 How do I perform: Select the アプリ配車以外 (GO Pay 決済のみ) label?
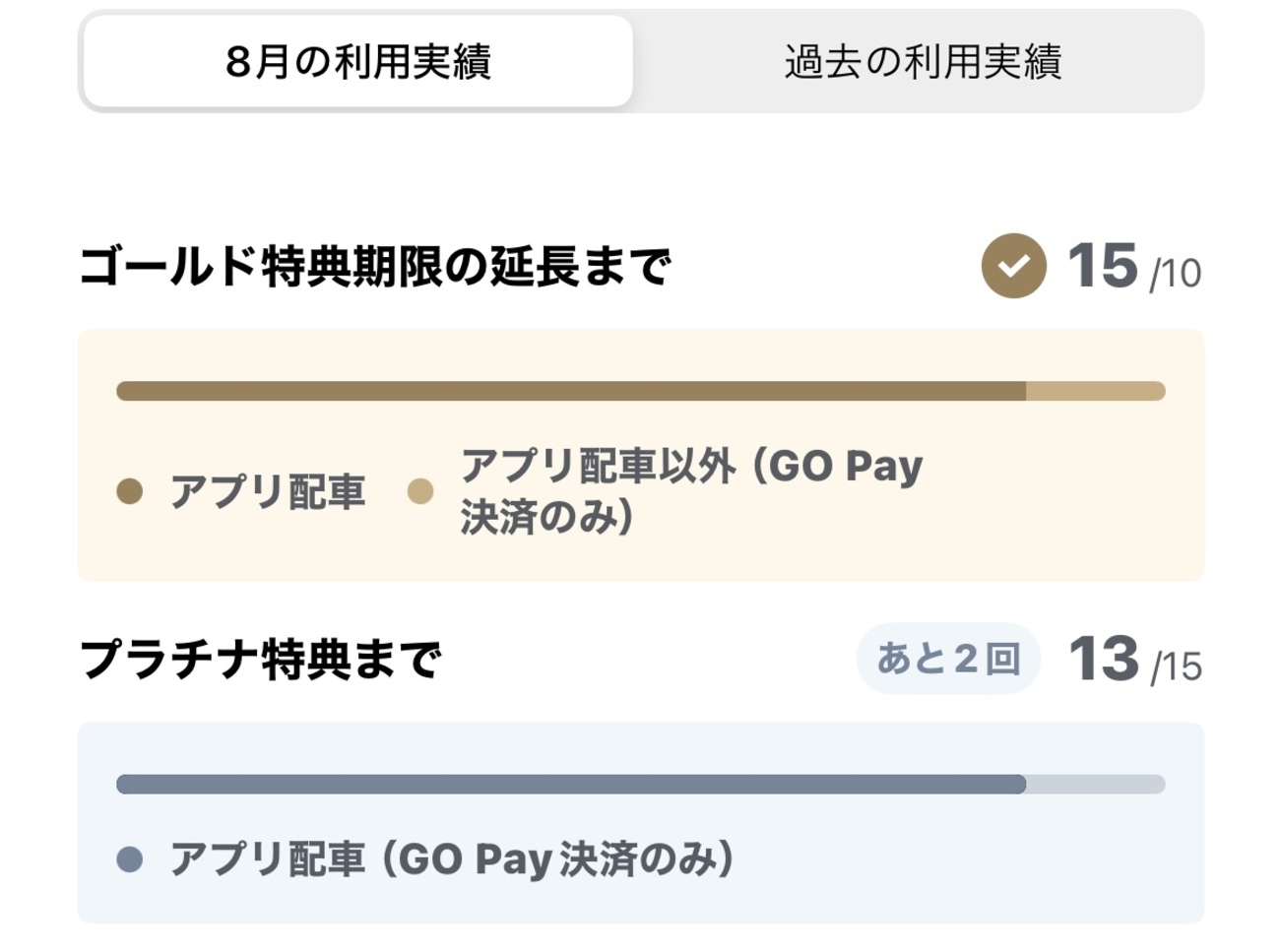point(691,490)
